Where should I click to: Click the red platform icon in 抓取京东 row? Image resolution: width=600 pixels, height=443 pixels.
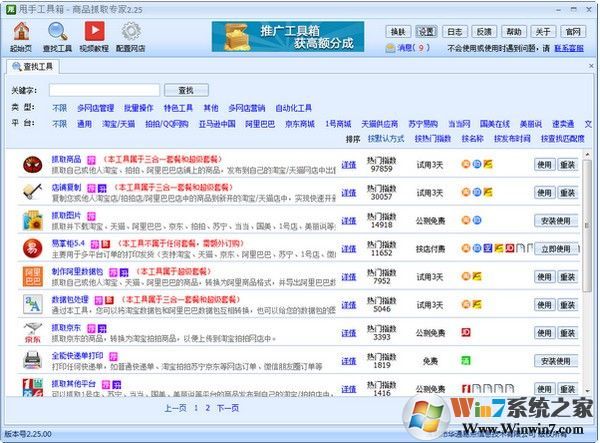[x=466, y=332]
